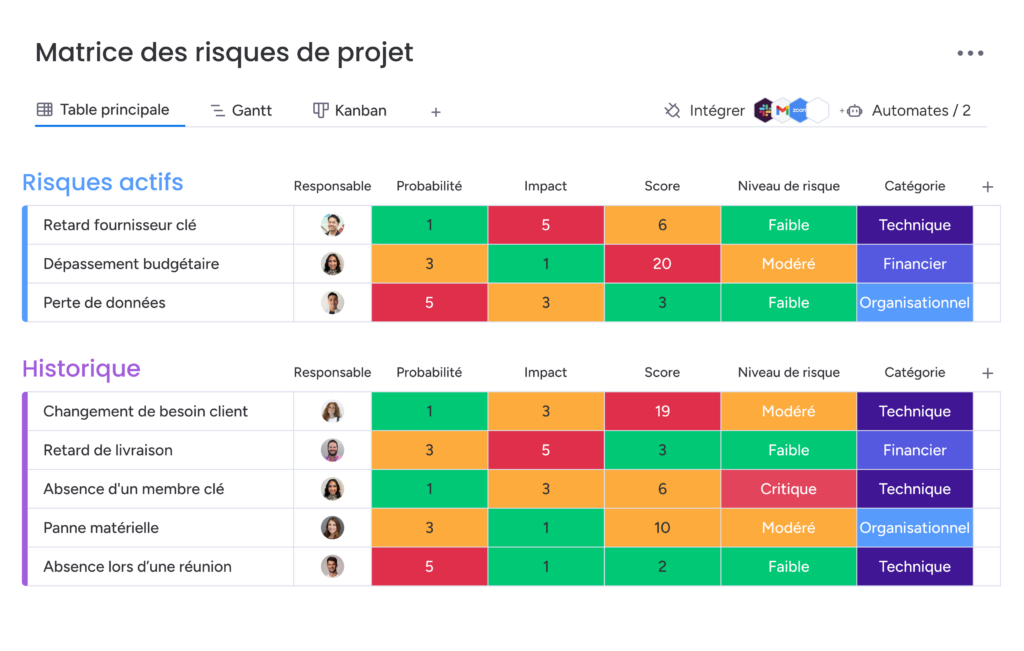
Task: Click responsable avatar for Absence lors d'une réunion
Action: pyautogui.click(x=332, y=567)
